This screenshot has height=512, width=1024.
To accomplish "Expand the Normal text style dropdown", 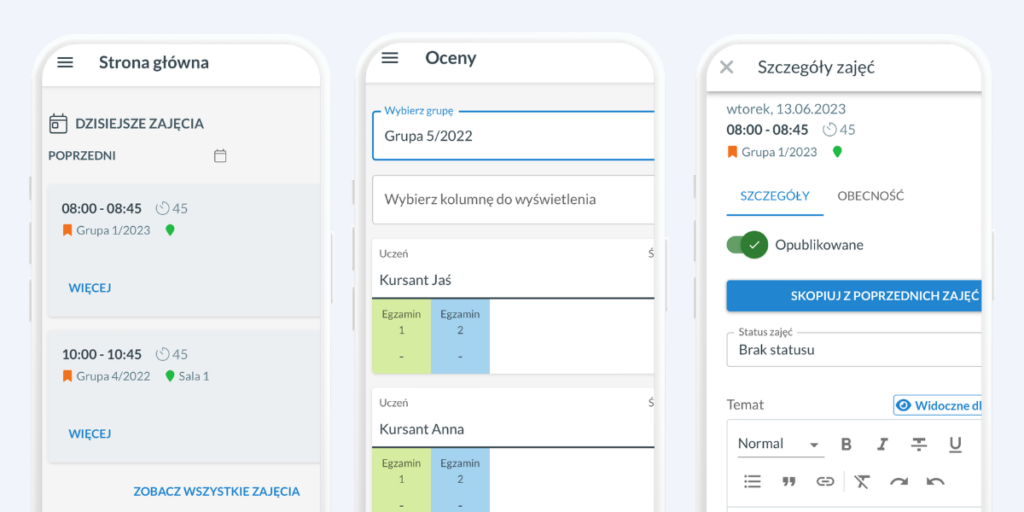I will [x=779, y=444].
